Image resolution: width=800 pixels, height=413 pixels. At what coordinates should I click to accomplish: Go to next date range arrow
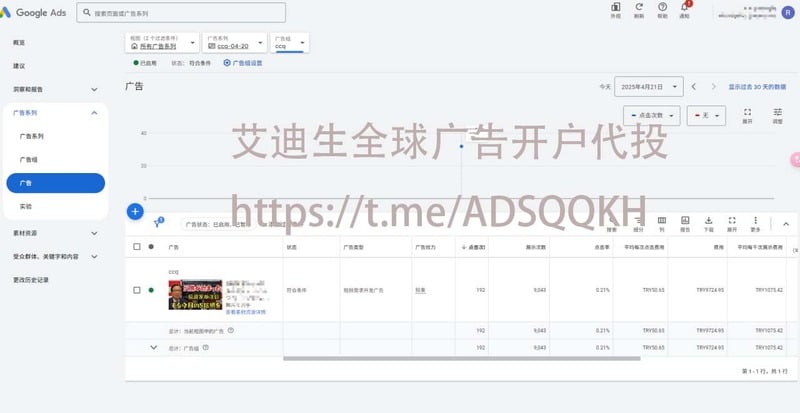pos(714,87)
